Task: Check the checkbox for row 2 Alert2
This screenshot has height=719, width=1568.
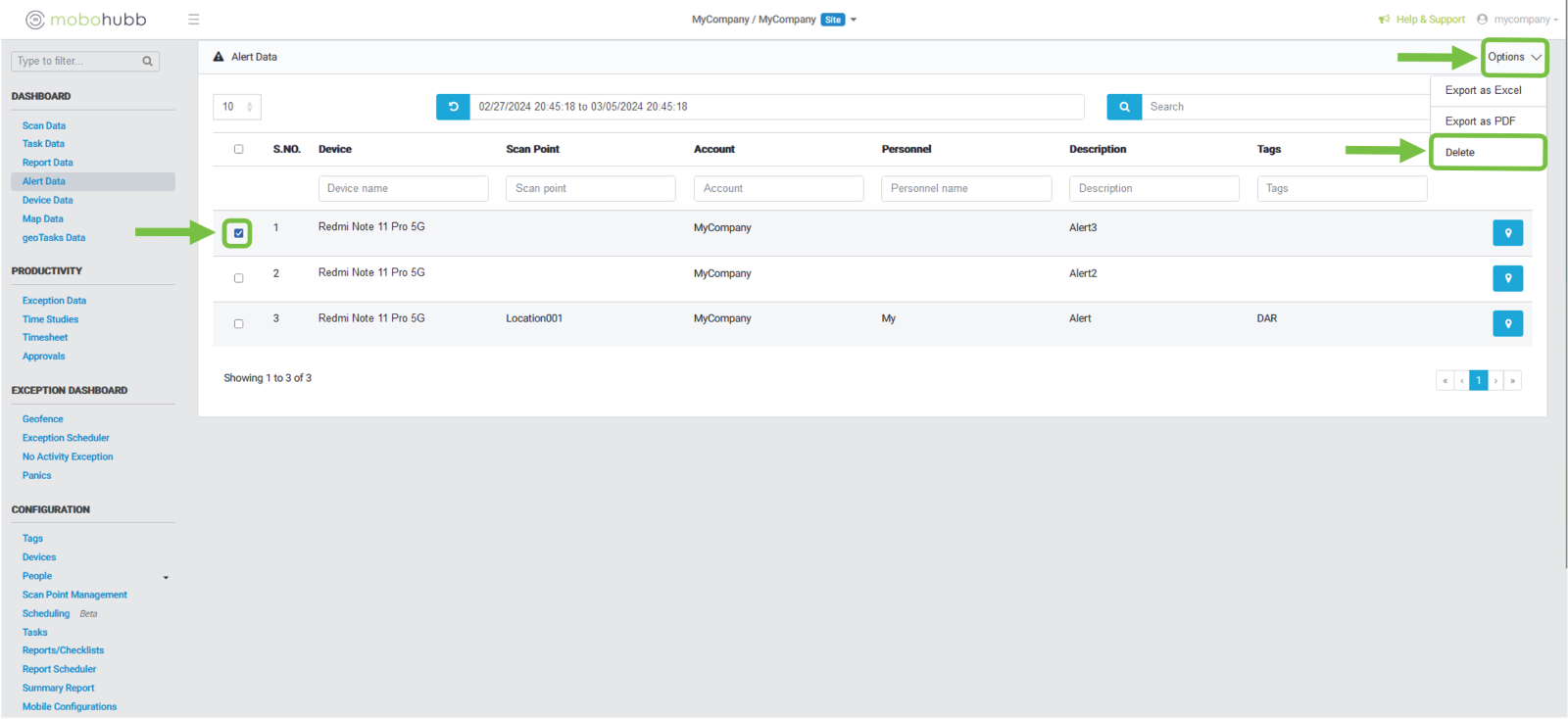Action: (238, 278)
